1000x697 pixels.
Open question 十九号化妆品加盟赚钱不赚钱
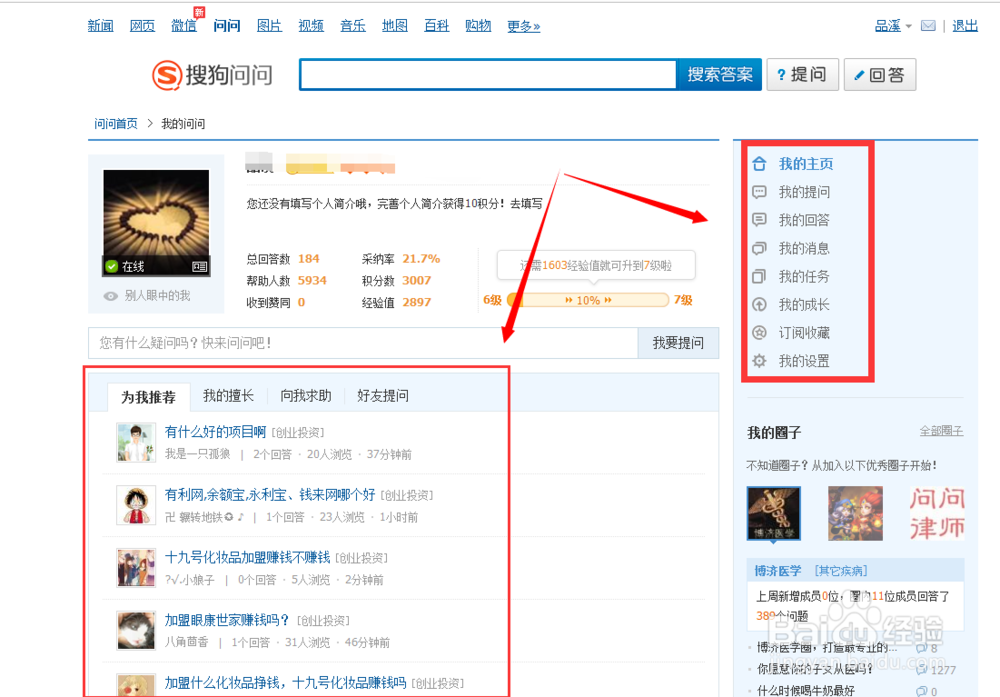[247, 557]
